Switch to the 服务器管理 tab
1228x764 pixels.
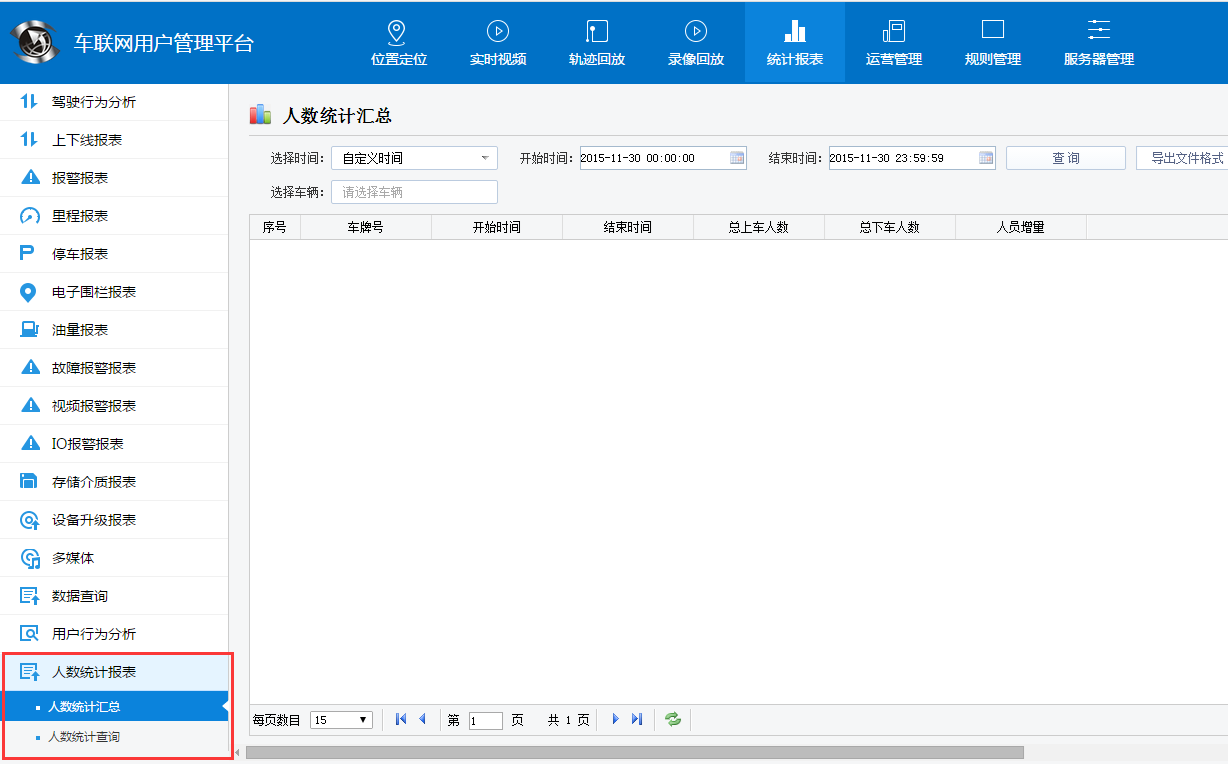[1098, 43]
